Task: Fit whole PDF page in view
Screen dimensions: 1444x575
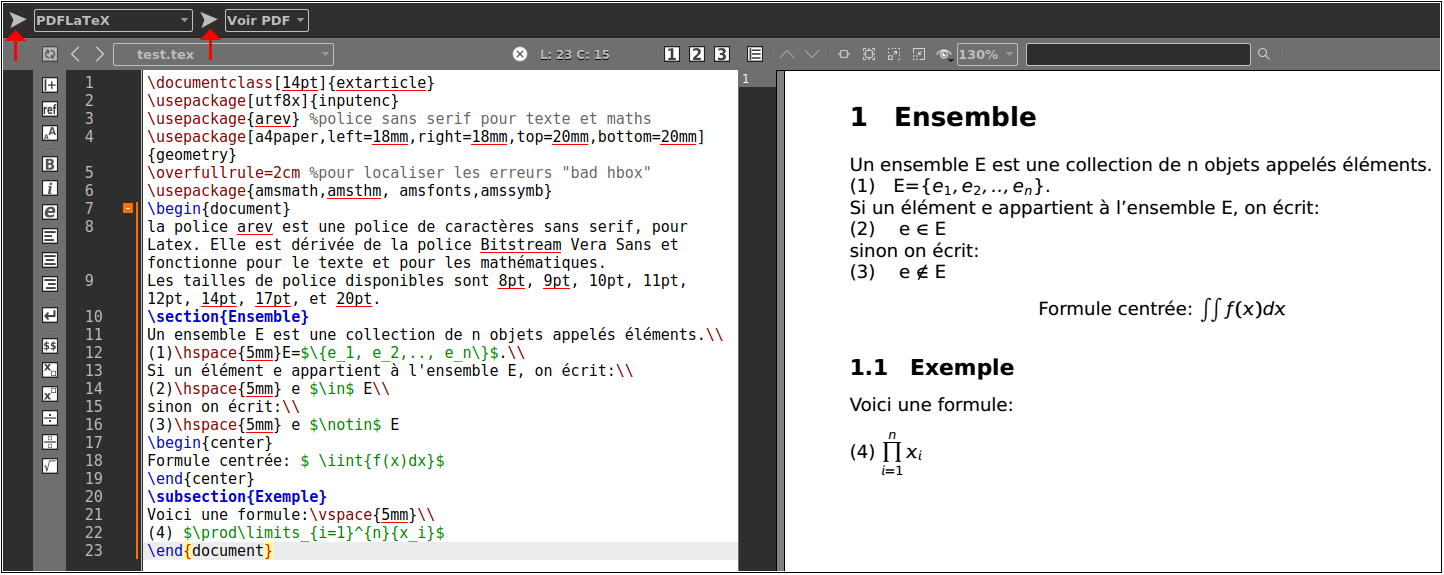Action: pos(869,54)
